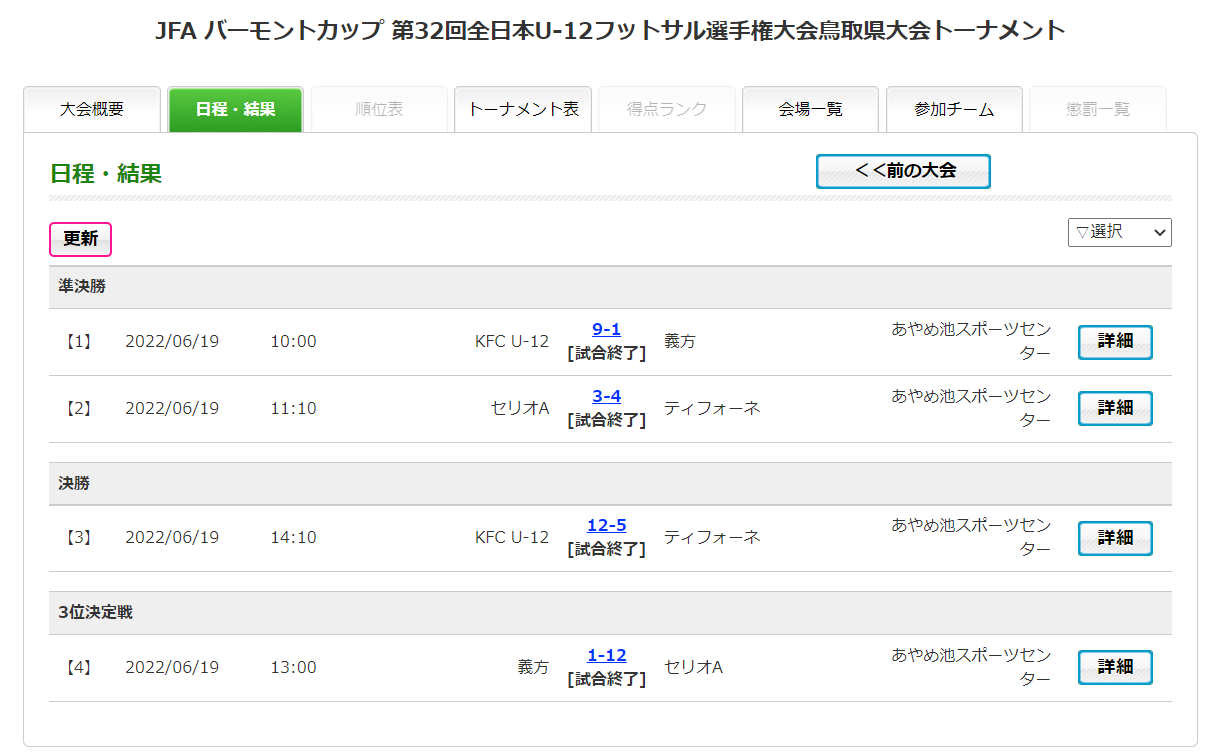View 詳細 for match 4, the third-place game

pyautogui.click(x=1115, y=667)
